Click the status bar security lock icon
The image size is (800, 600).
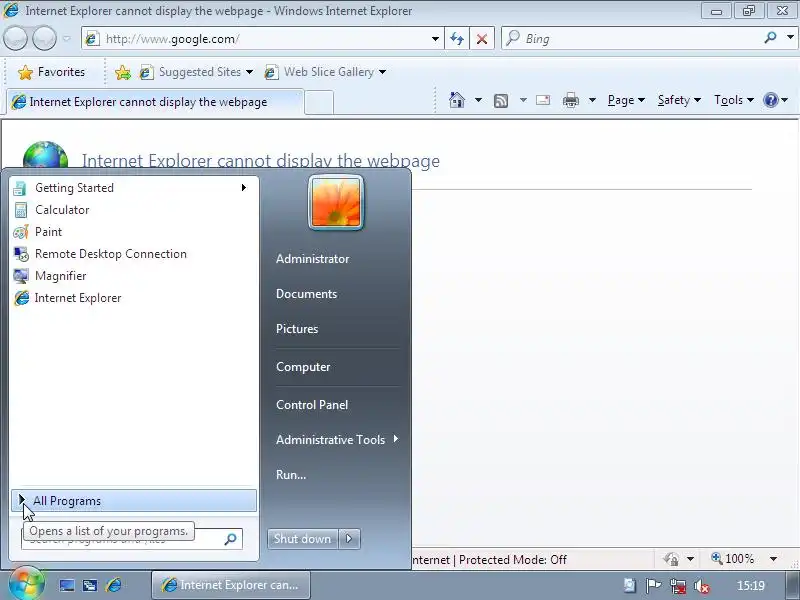[671, 559]
